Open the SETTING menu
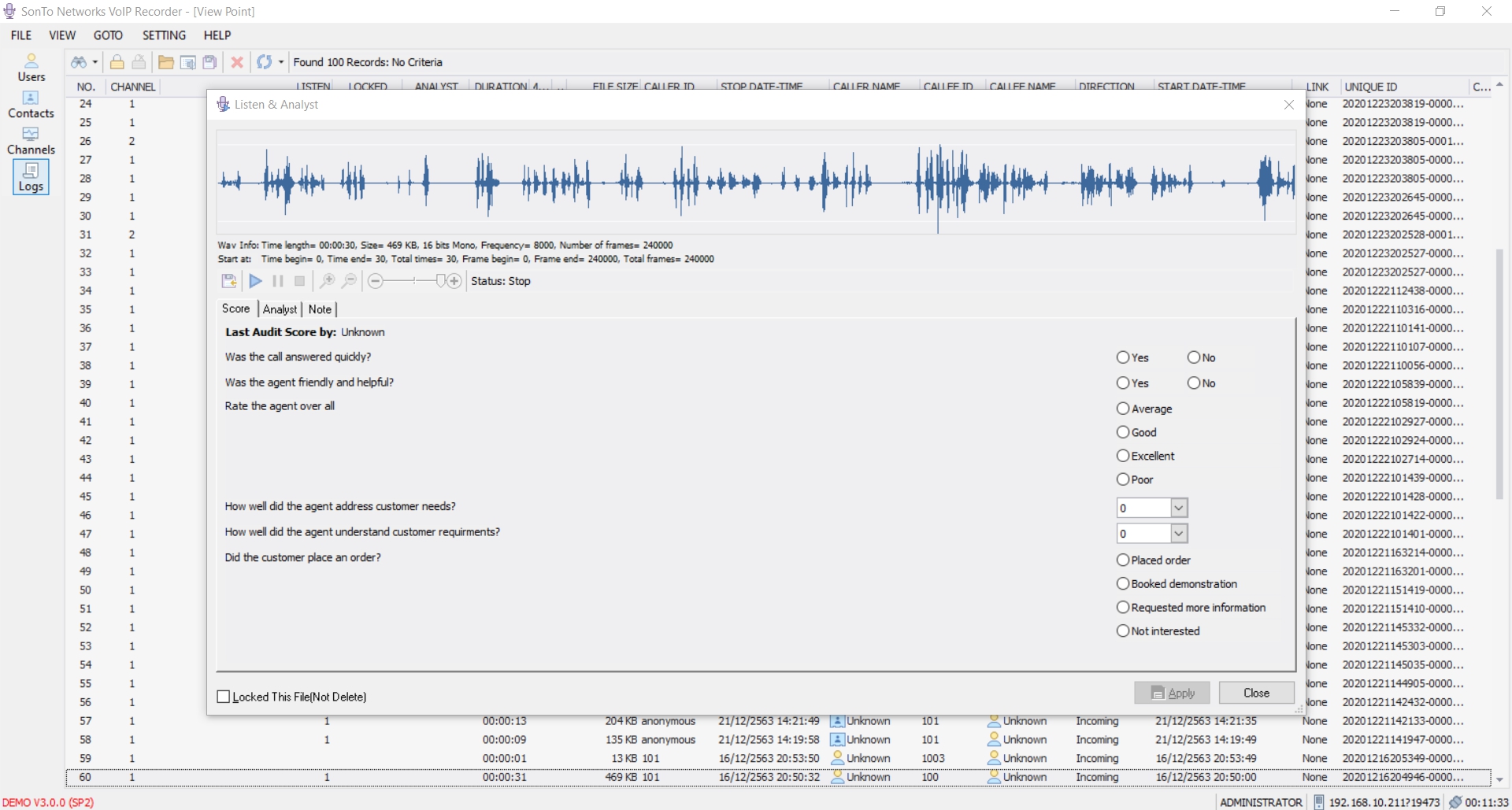Image resolution: width=1512 pixels, height=810 pixels. click(x=164, y=35)
